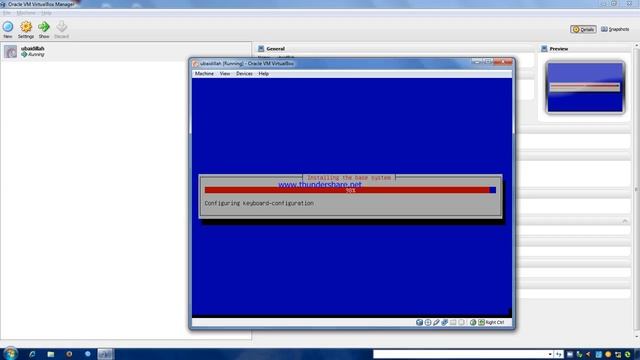Click the green sync tray icon
Viewport: 640px width, 360px height.
(628, 355)
